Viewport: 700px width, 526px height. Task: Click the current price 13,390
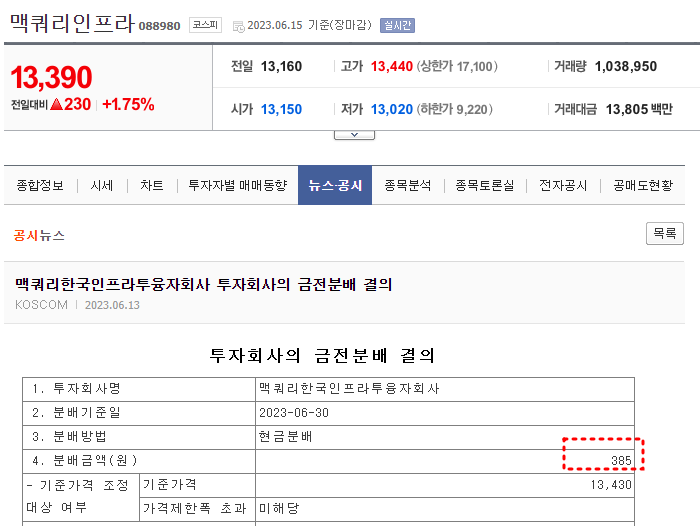click(51, 77)
